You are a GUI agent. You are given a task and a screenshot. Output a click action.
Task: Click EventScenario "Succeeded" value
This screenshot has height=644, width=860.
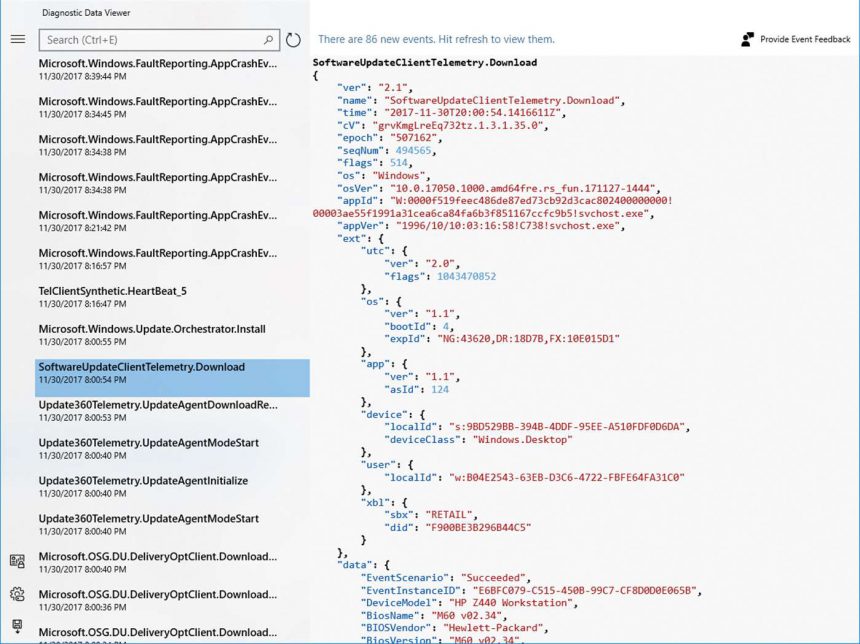tap(495, 578)
